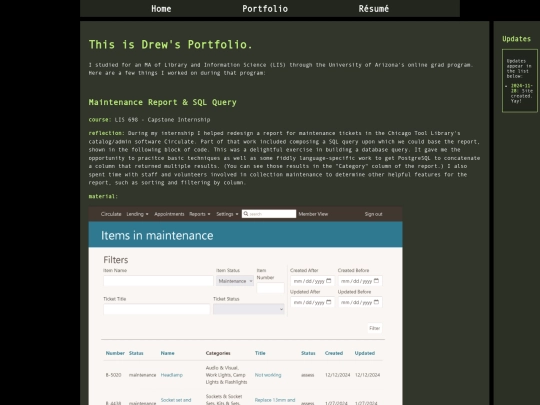Focus the search input field
This screenshot has height=405, width=540.
point(269,214)
